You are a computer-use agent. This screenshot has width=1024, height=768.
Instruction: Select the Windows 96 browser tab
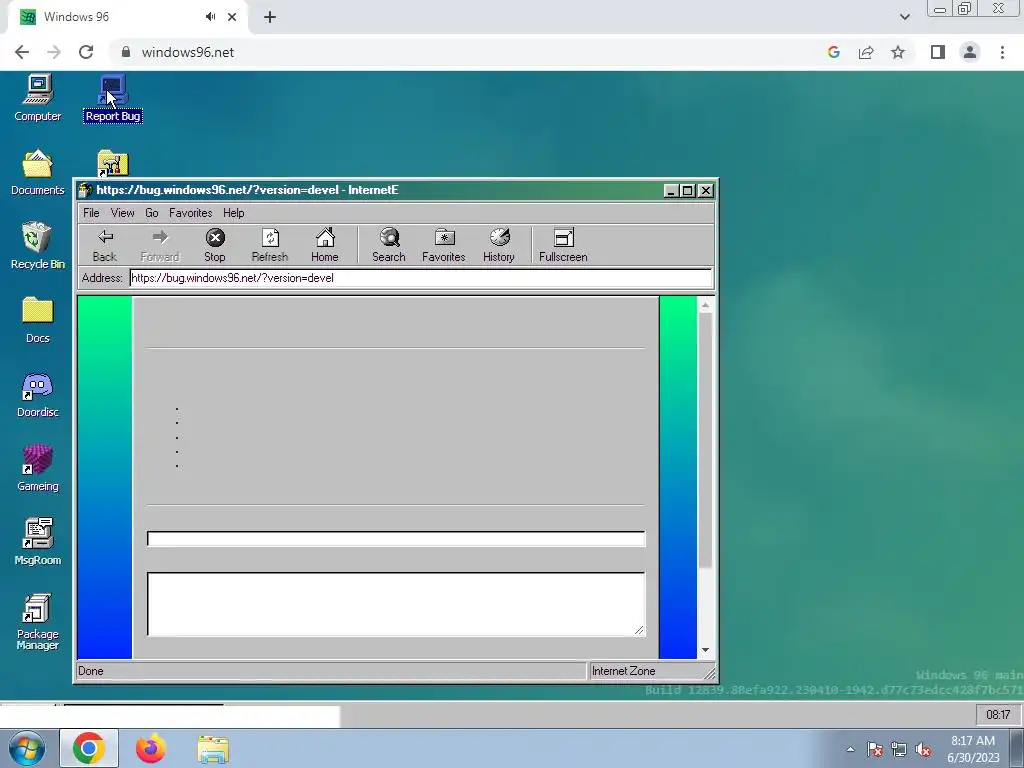[127, 17]
